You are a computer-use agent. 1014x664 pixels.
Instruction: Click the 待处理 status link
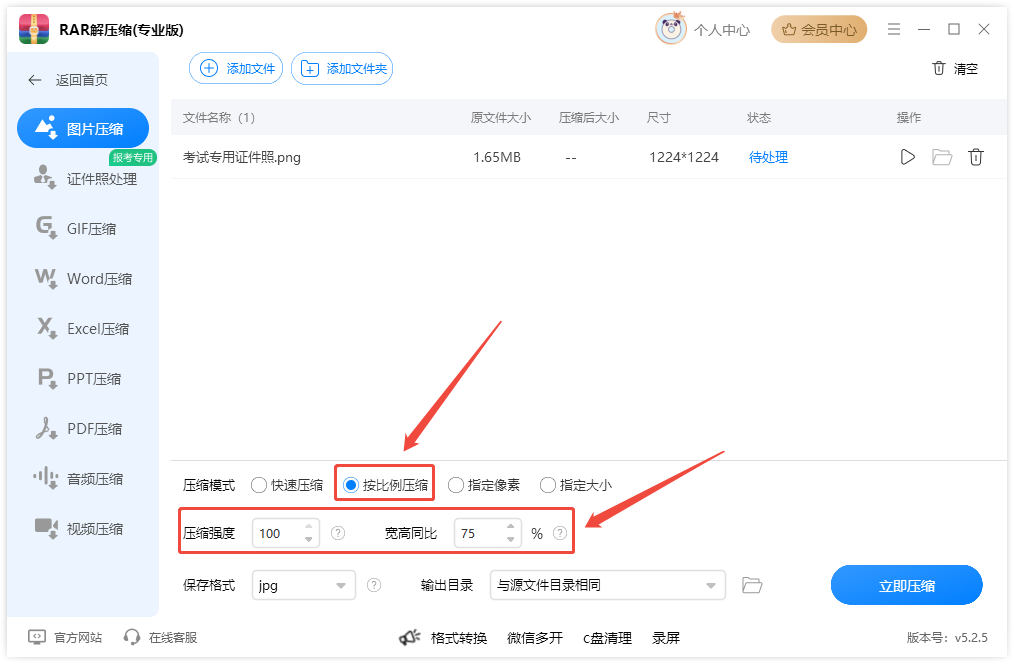pos(768,157)
